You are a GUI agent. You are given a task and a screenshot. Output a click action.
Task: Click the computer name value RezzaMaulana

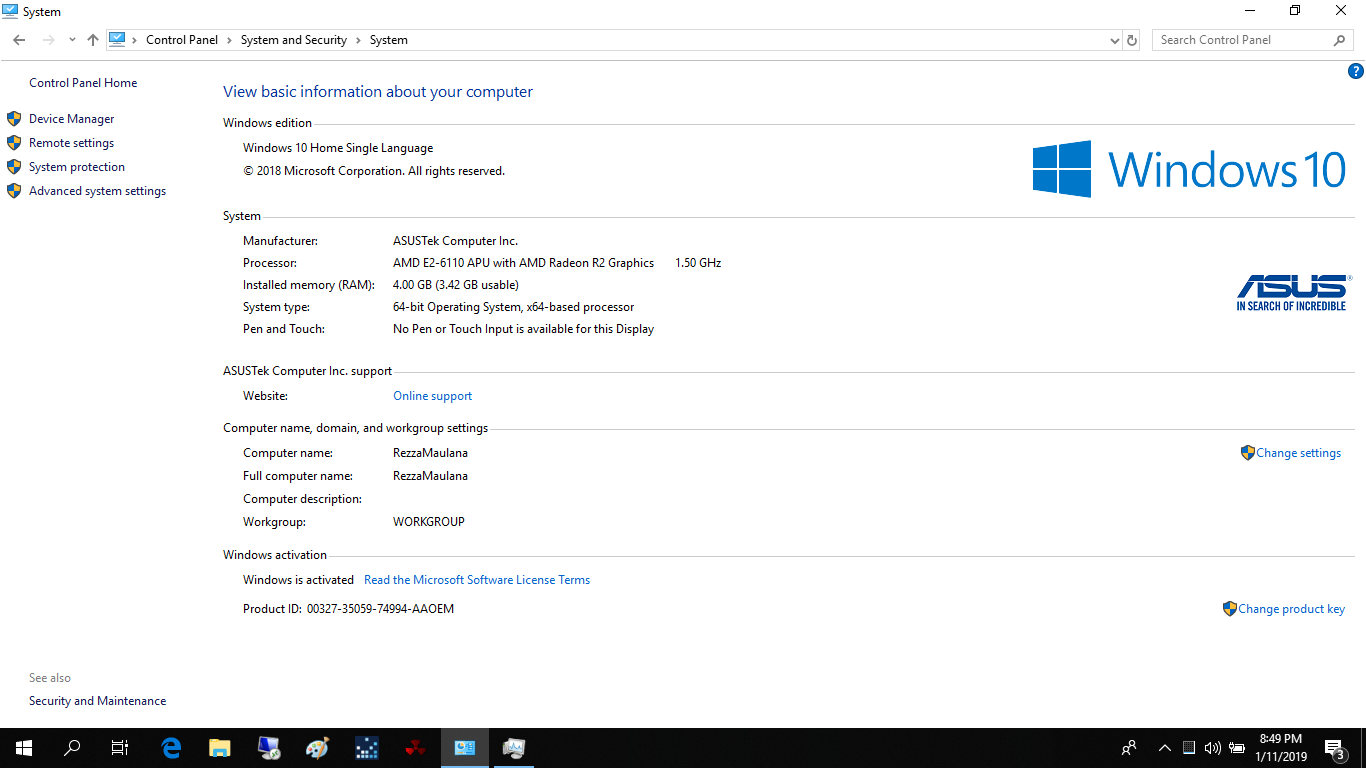(430, 453)
